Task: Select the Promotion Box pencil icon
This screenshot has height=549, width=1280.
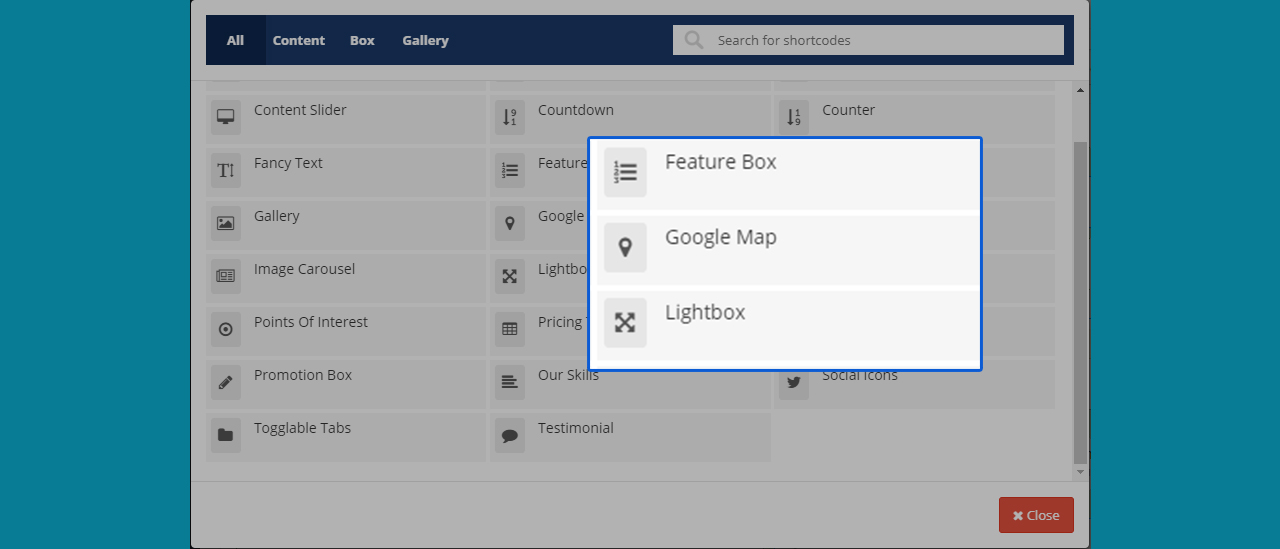Action: coord(226,382)
